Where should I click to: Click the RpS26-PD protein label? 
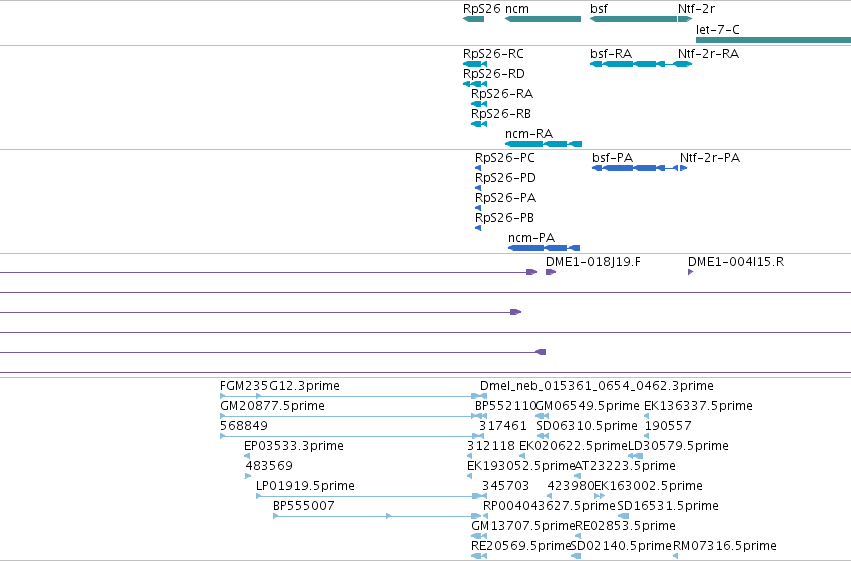(505, 178)
